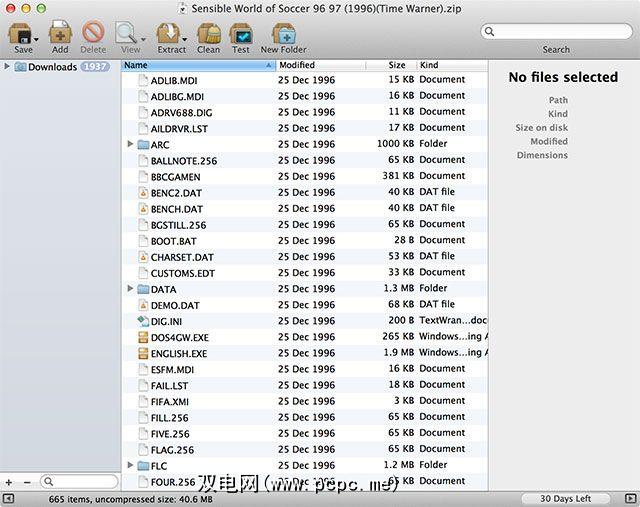This screenshot has height=507, width=640.
Task: Open the View dropdown arrow
Action: pyautogui.click(x=143, y=40)
